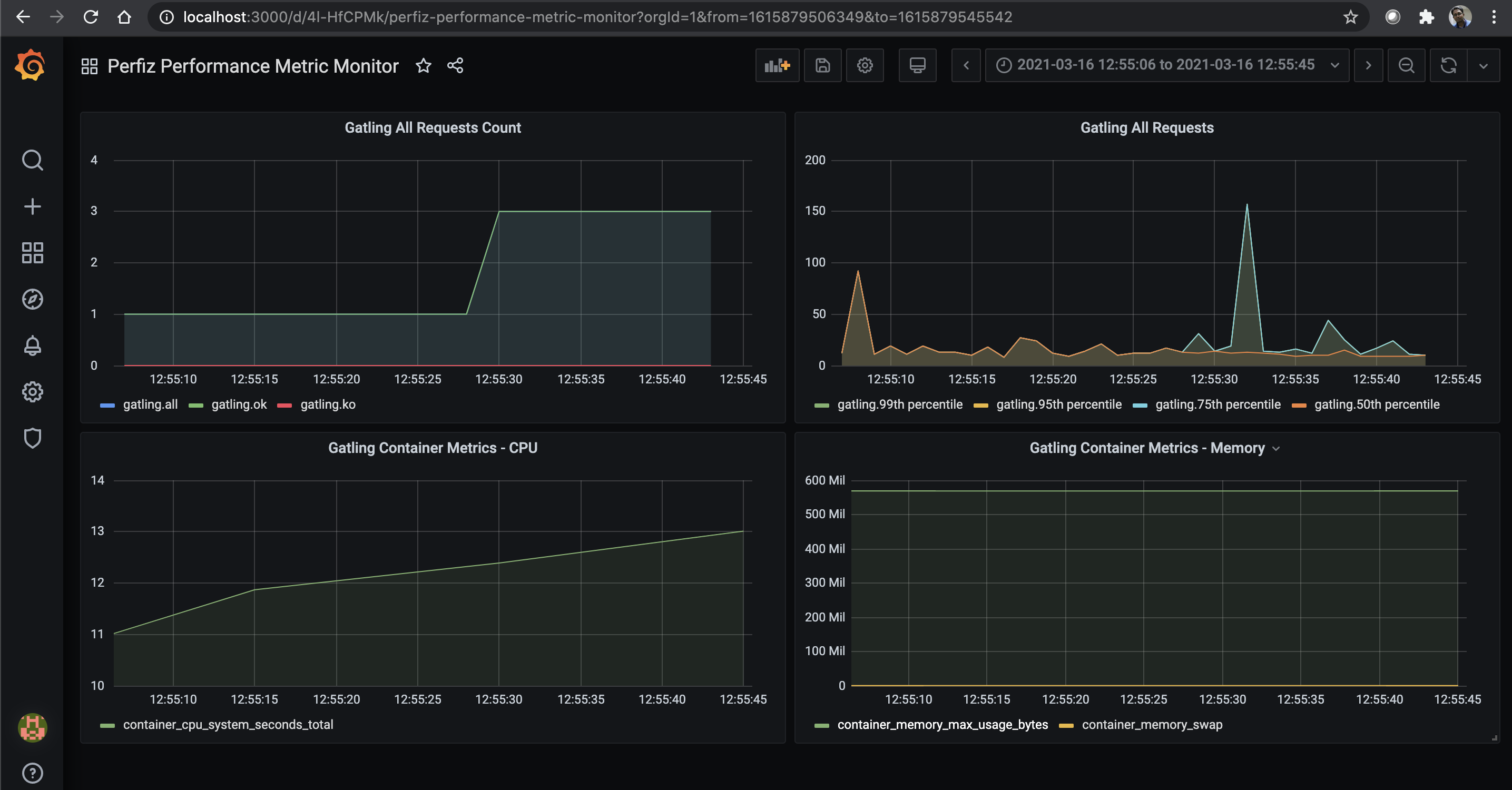Save the dashboard with disk icon
The image size is (1512, 790).
click(x=822, y=65)
